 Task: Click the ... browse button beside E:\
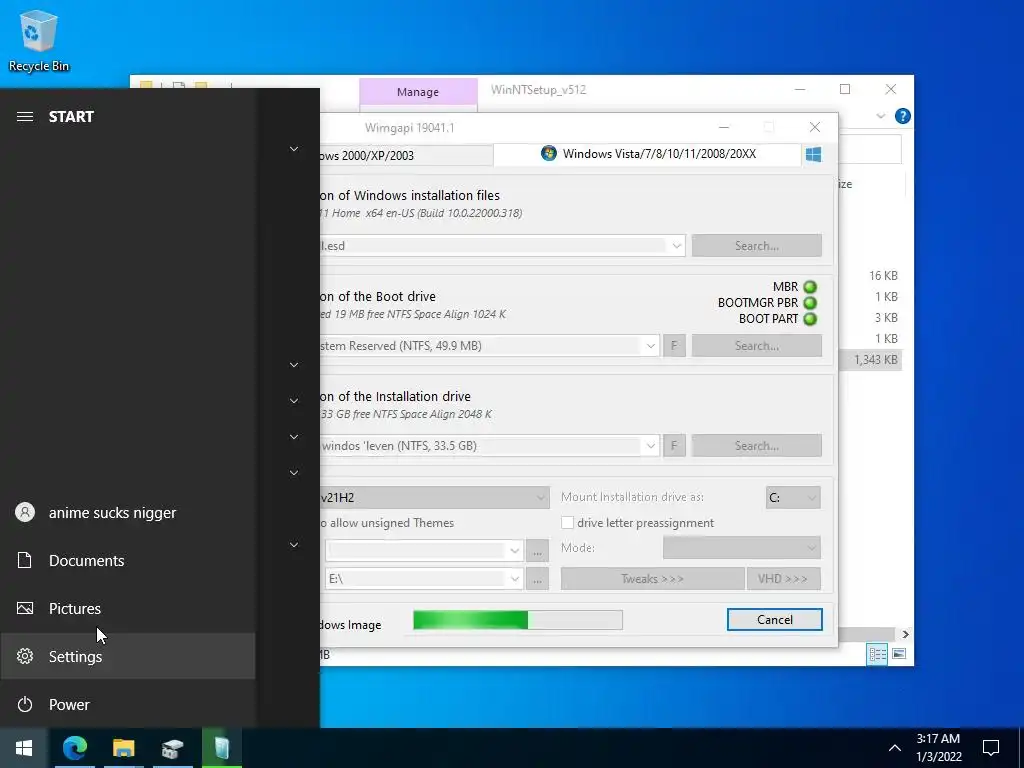(x=537, y=579)
